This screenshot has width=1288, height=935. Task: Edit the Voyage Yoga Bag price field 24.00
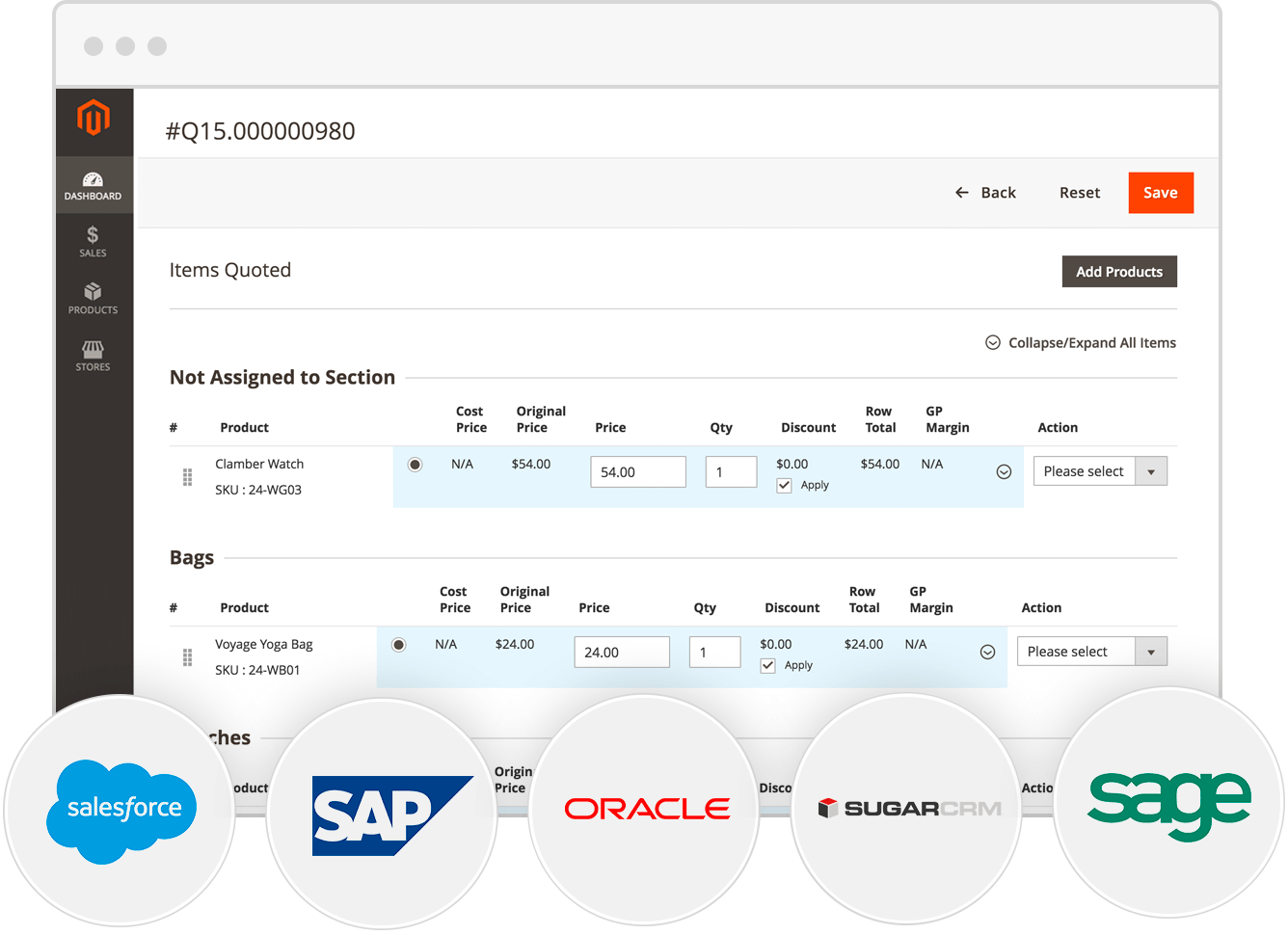click(622, 653)
